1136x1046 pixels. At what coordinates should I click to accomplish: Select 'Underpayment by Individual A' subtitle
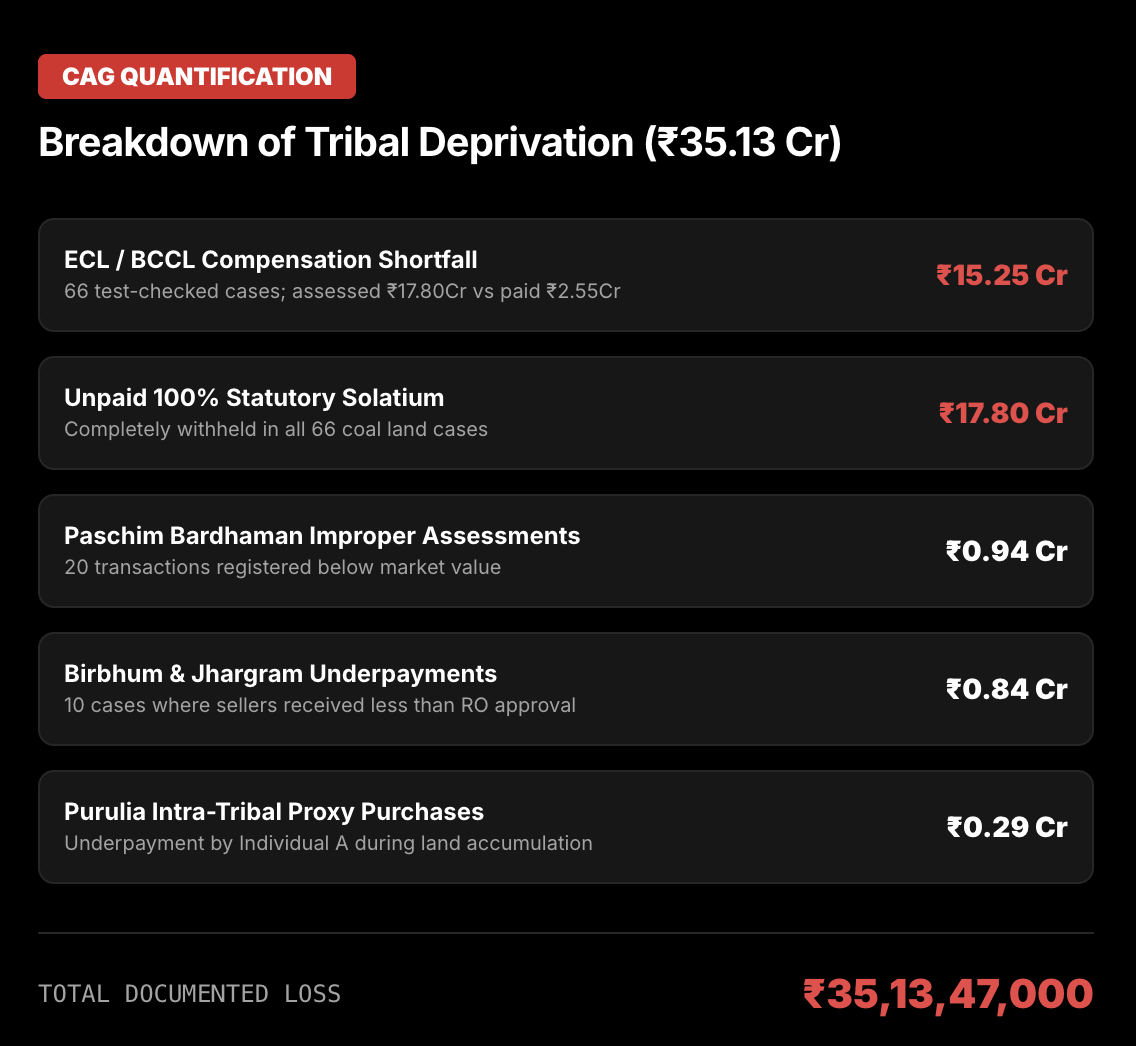pos(328,843)
